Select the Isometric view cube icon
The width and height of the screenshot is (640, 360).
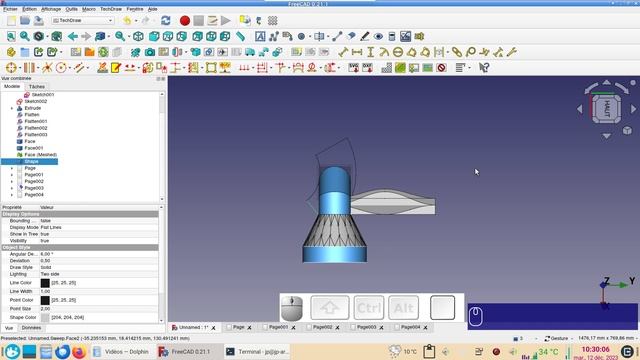[138, 36]
